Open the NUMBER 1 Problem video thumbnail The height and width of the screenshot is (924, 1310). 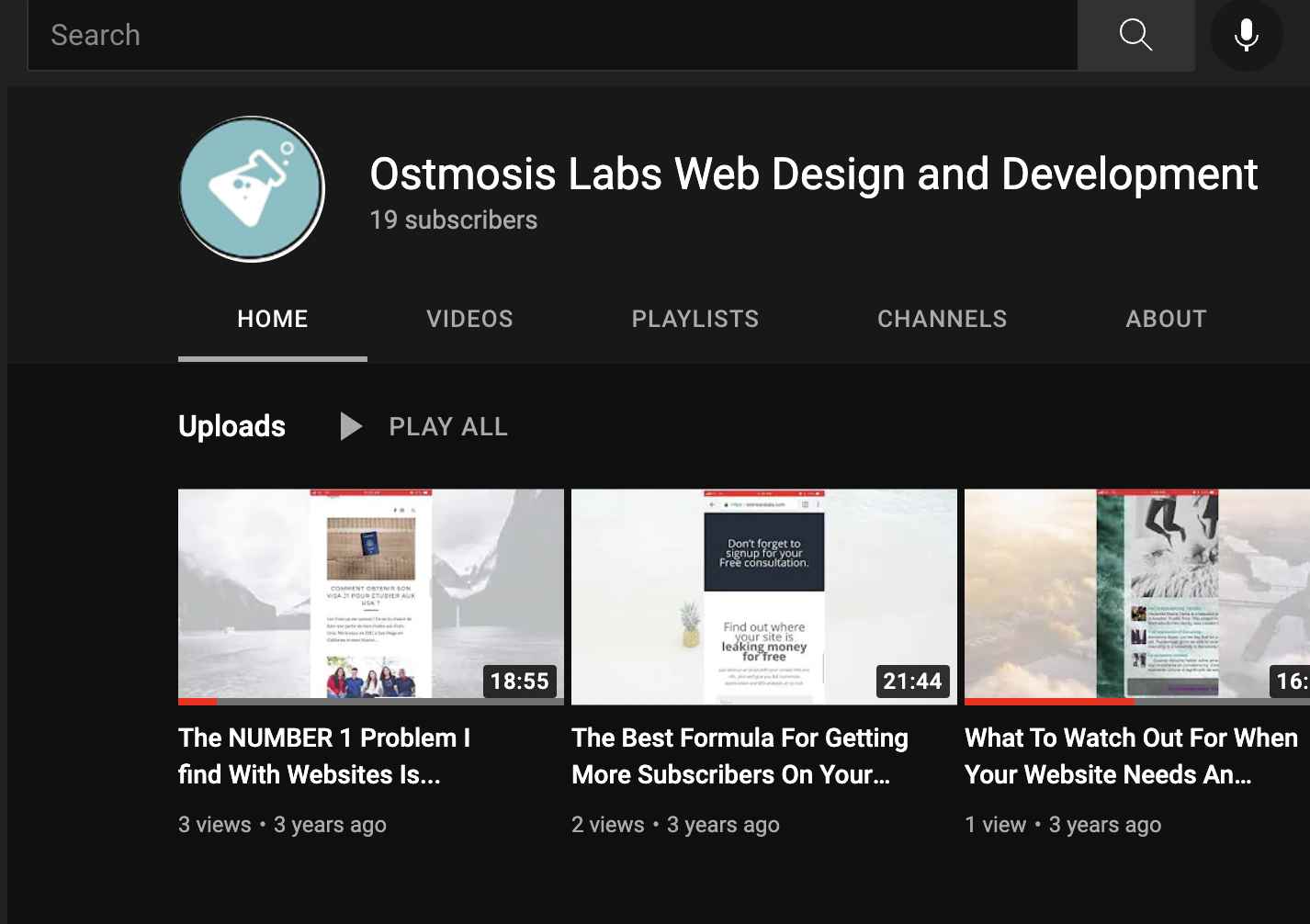[371, 597]
